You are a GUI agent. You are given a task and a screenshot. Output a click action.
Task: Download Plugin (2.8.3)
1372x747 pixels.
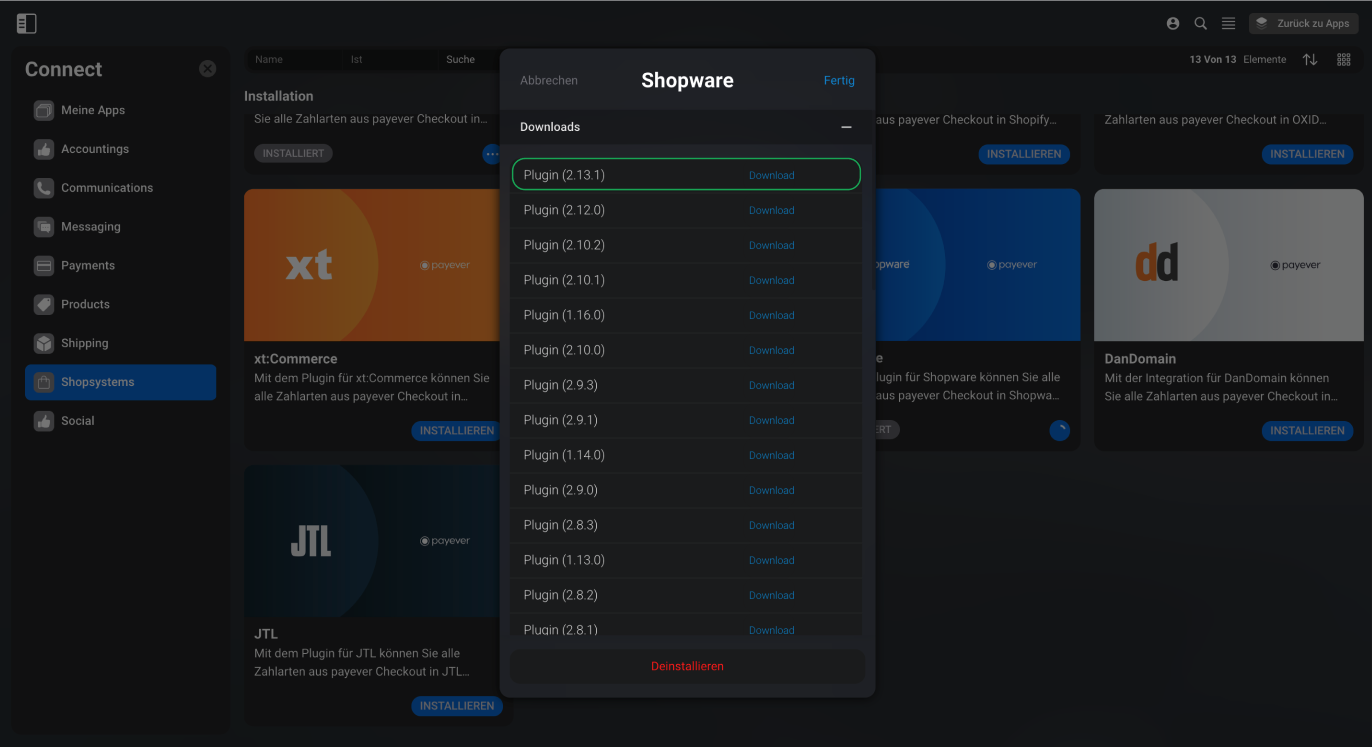(x=771, y=525)
